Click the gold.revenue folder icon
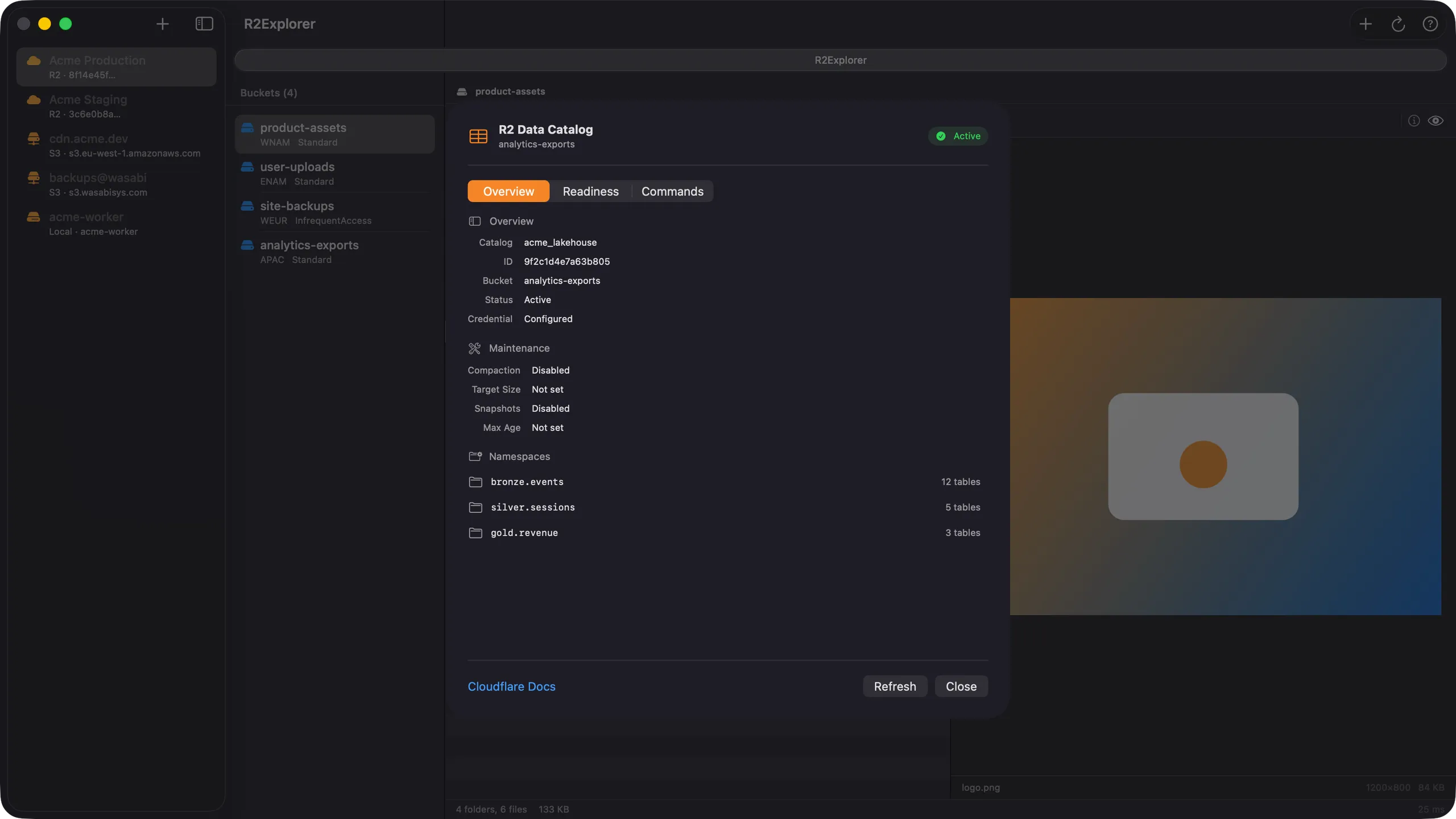Viewport: 1456px width, 819px height. coord(475,533)
